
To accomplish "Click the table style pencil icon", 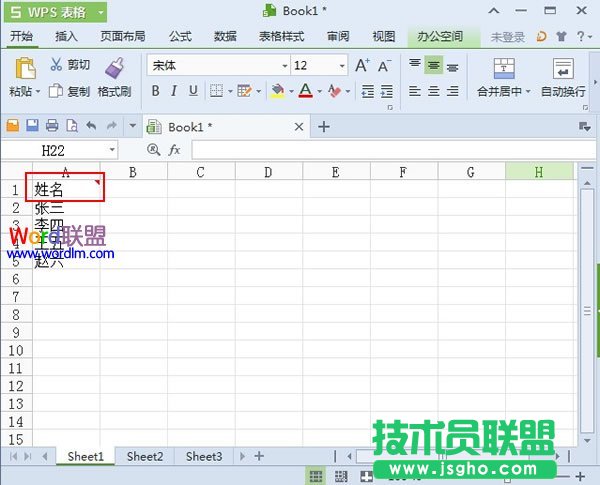I will (244, 91).
